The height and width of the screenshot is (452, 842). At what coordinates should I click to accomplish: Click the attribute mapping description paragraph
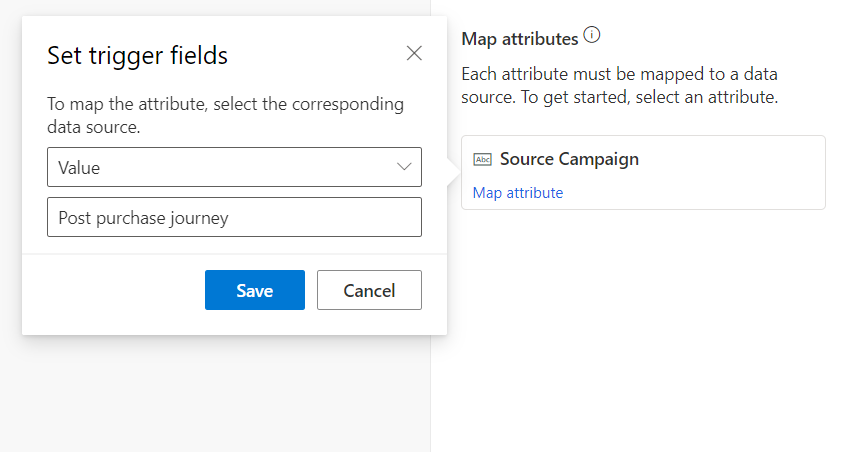[x=620, y=86]
